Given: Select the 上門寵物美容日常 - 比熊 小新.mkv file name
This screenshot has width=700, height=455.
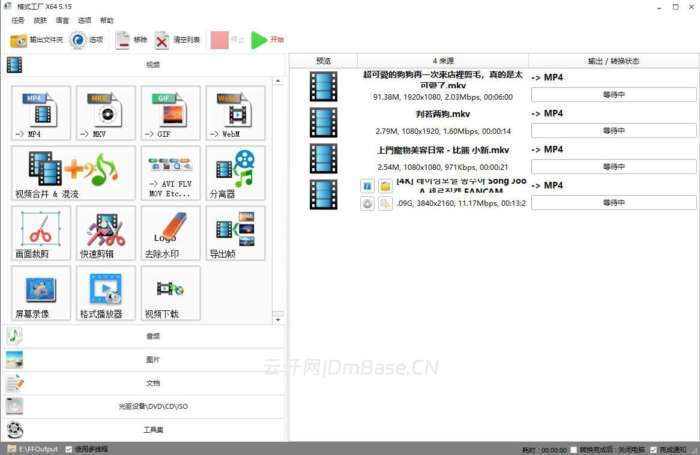Looking at the screenshot, I should point(443,150).
